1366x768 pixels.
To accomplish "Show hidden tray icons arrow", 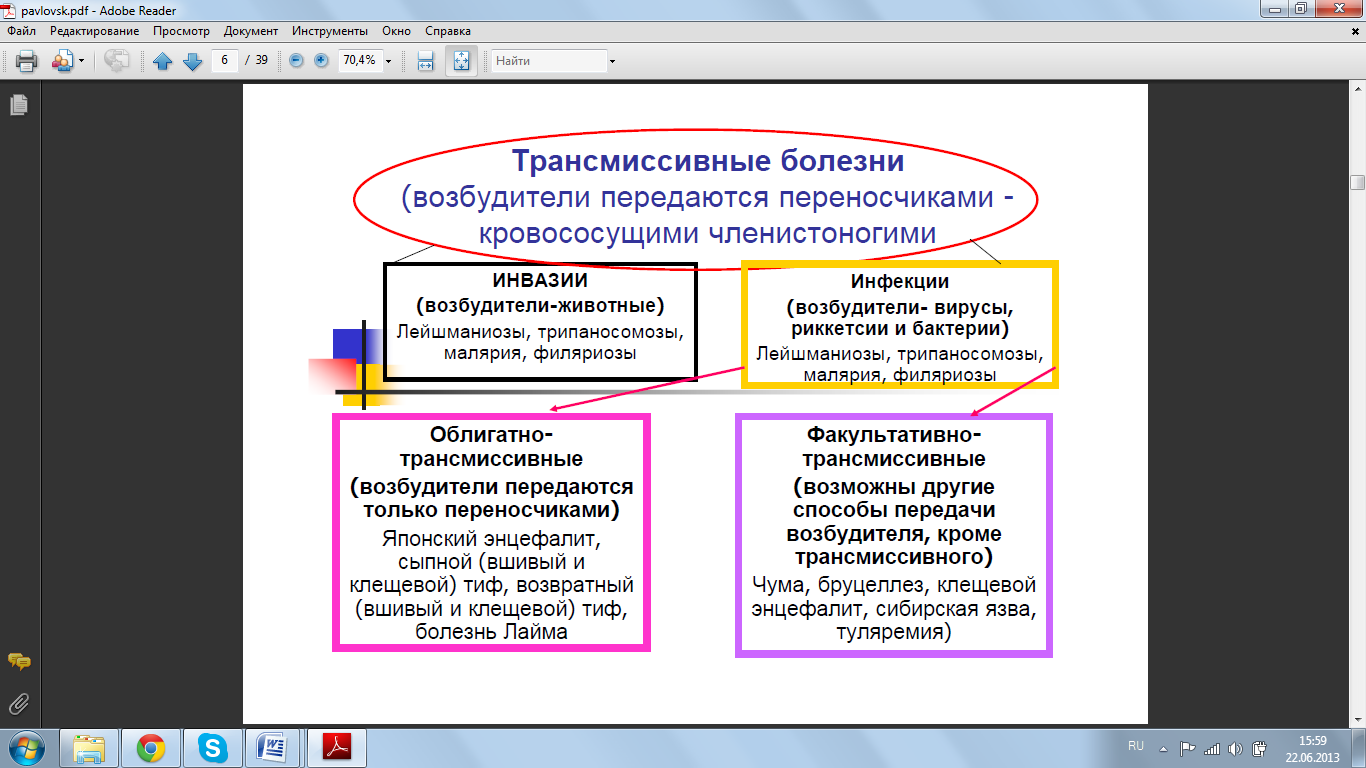I will 1164,748.
